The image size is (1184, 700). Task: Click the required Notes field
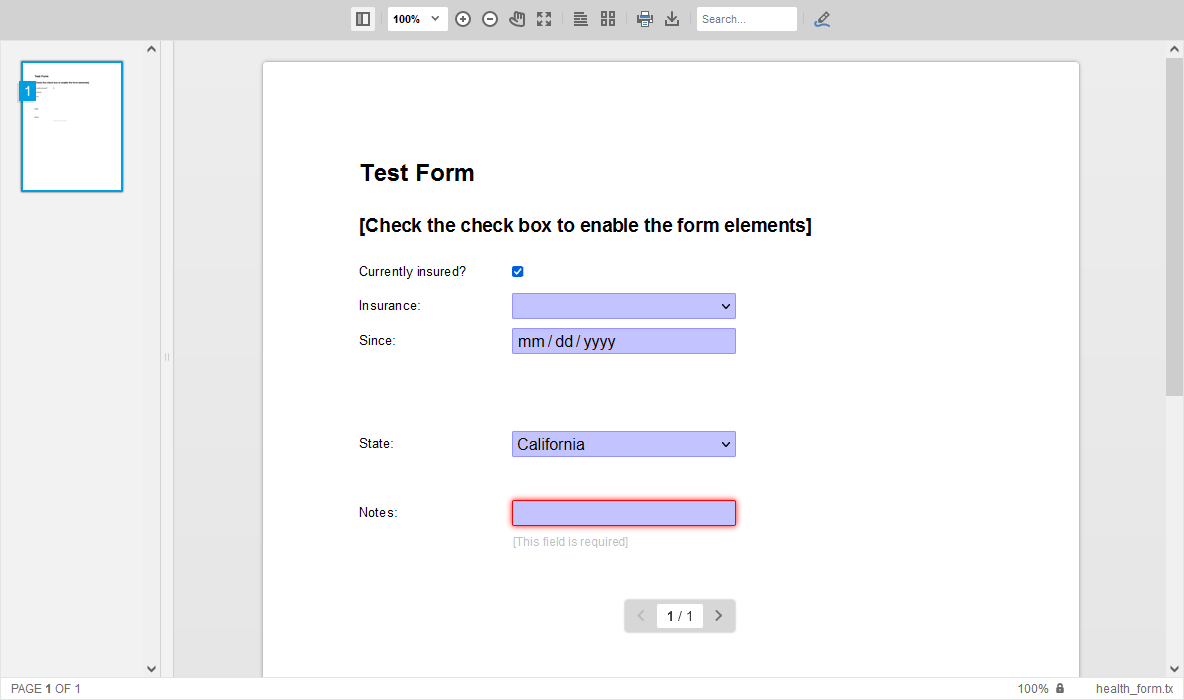pos(624,513)
